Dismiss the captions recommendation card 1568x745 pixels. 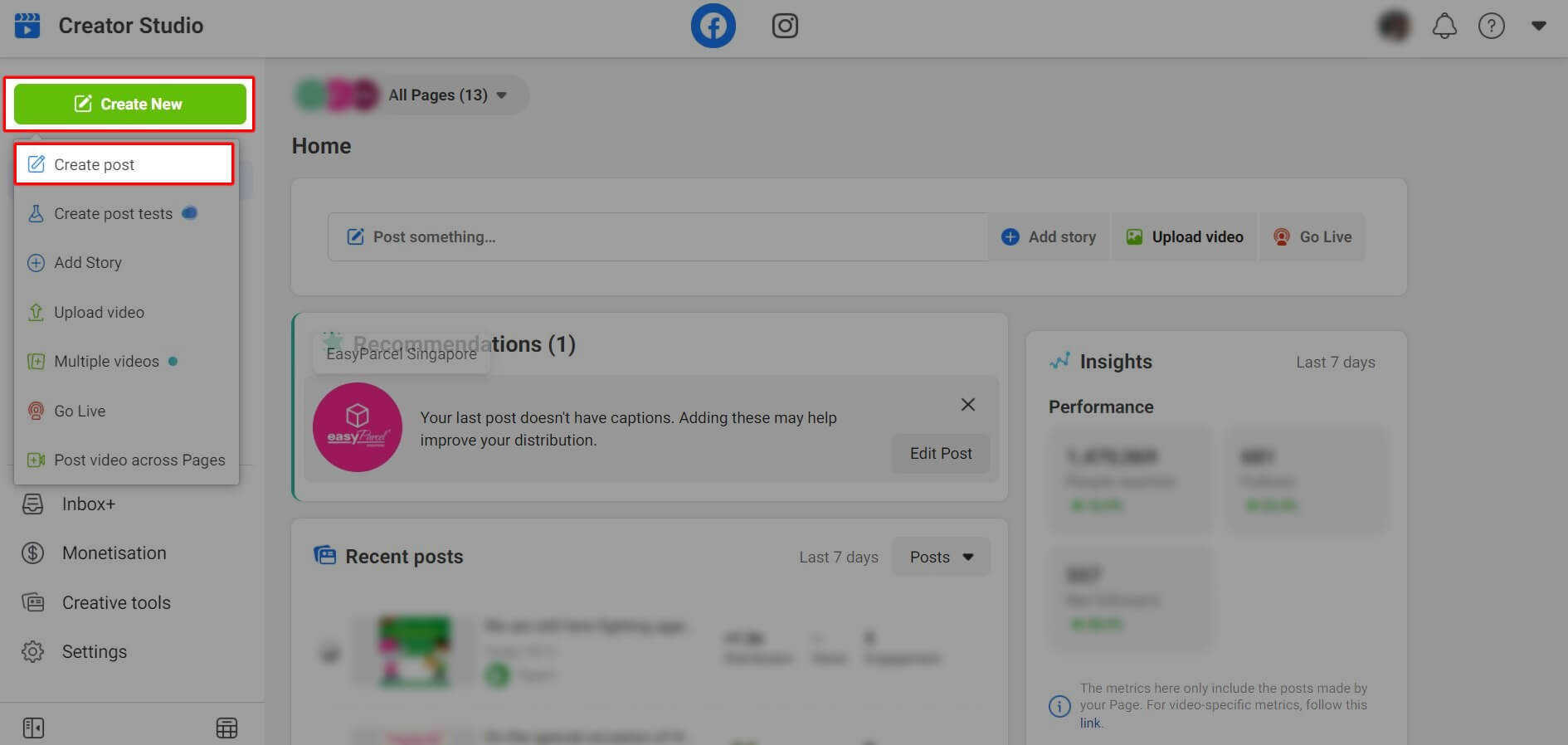pos(967,405)
